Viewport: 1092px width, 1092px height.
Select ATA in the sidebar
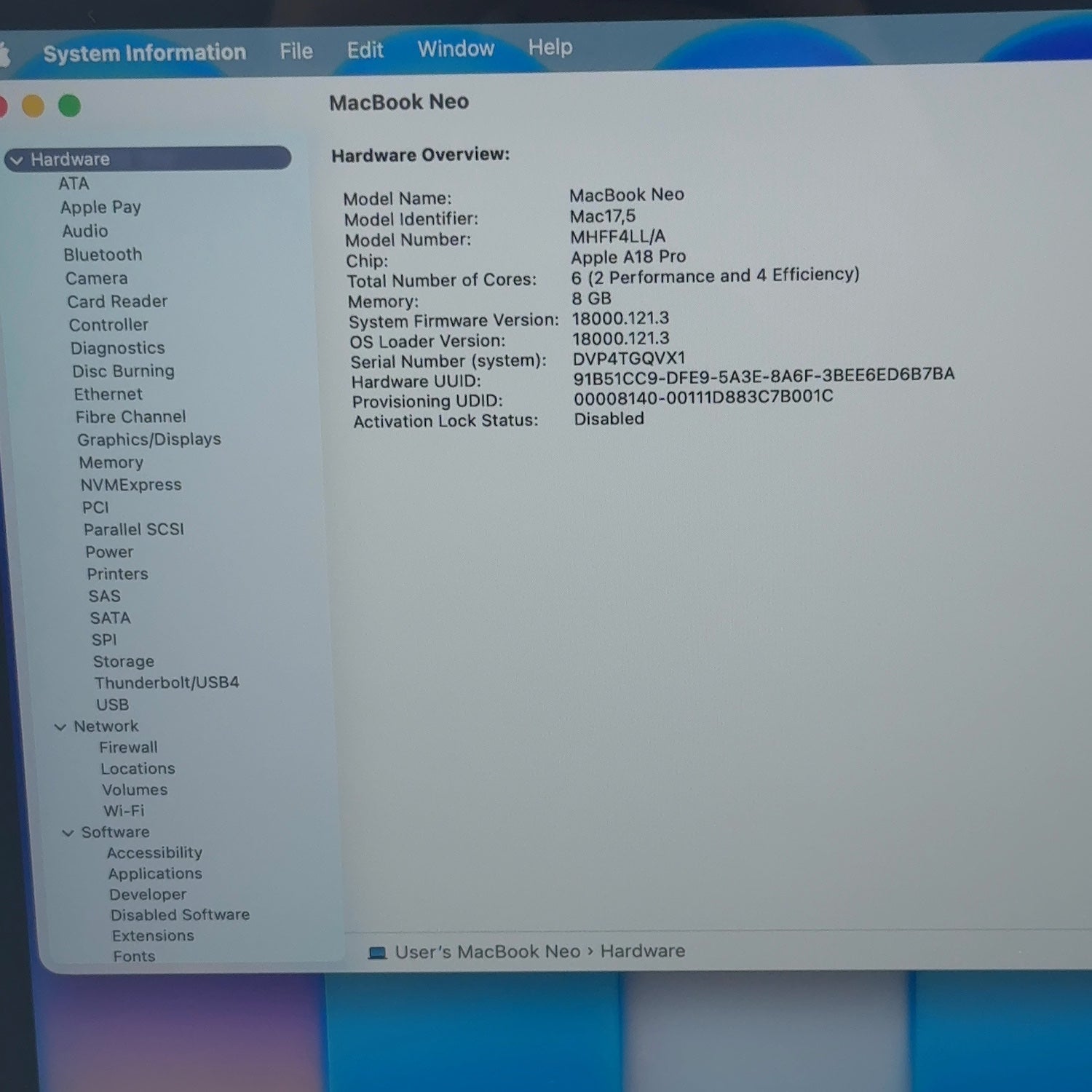tap(74, 183)
